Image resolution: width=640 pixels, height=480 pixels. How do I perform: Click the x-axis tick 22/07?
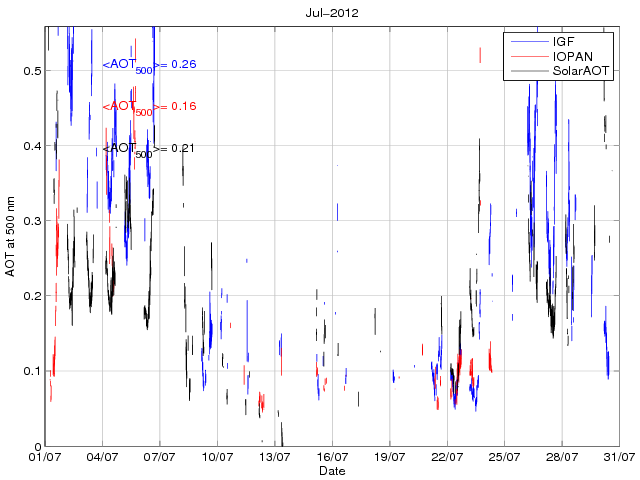[447, 457]
